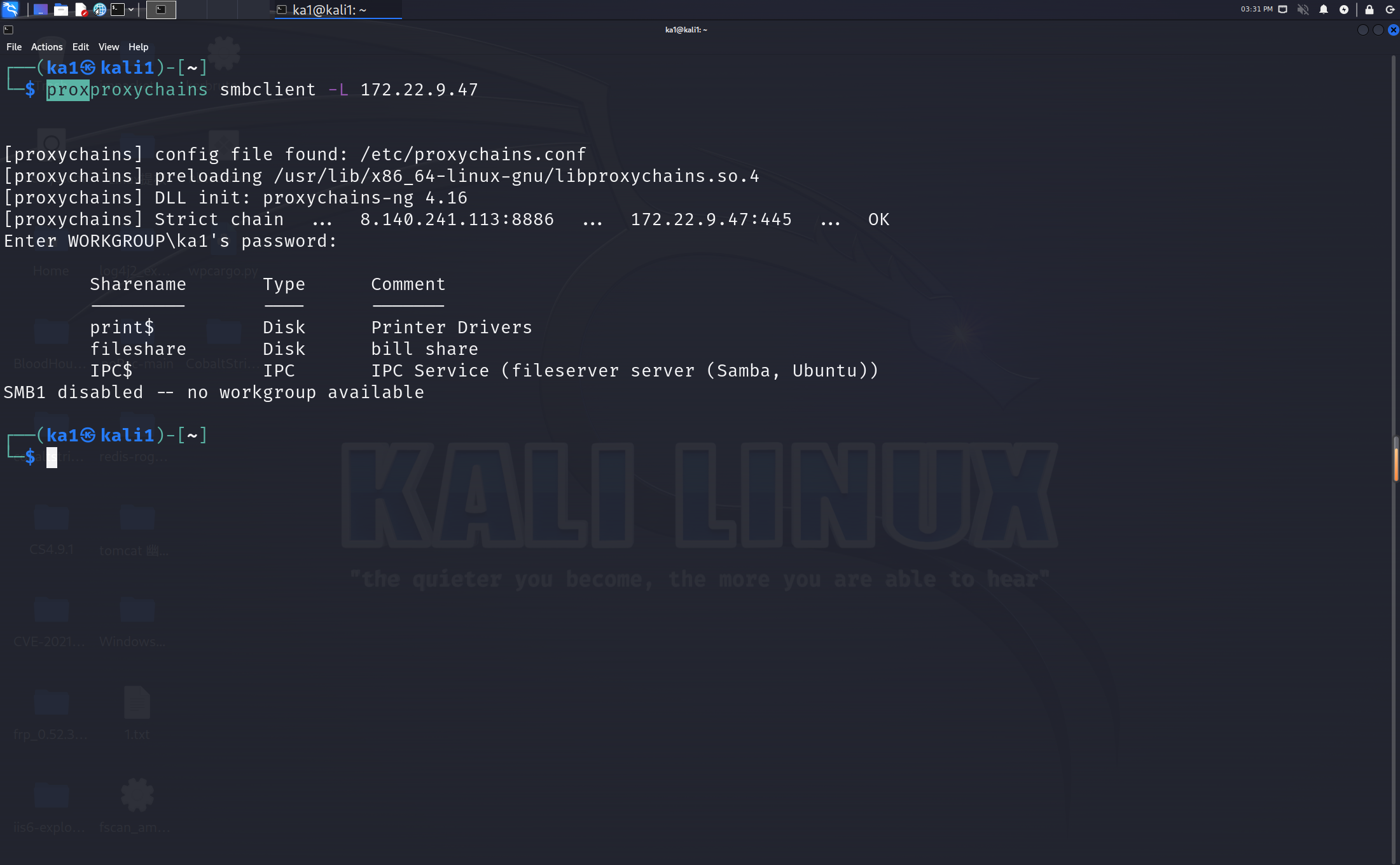Lock the screen using the padlock icon
Screen dimensions: 1400x865
point(1368,10)
